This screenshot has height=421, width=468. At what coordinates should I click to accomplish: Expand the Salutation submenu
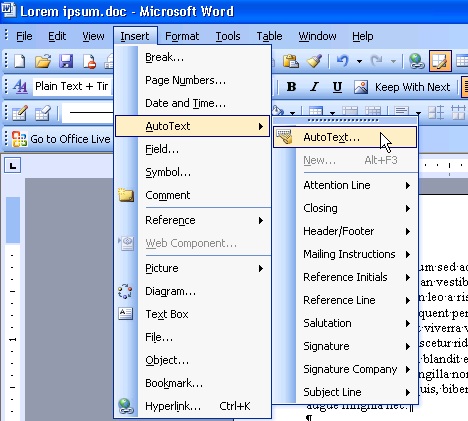[345, 323]
